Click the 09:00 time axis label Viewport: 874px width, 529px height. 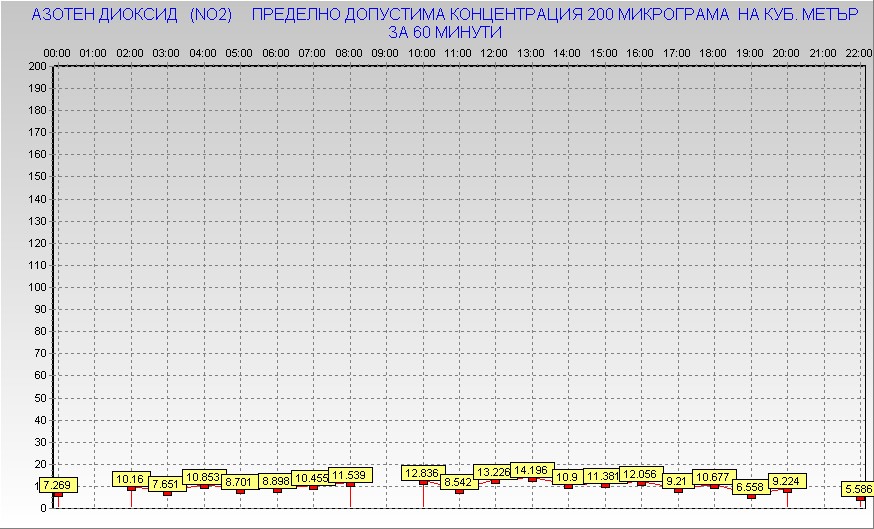tap(385, 52)
